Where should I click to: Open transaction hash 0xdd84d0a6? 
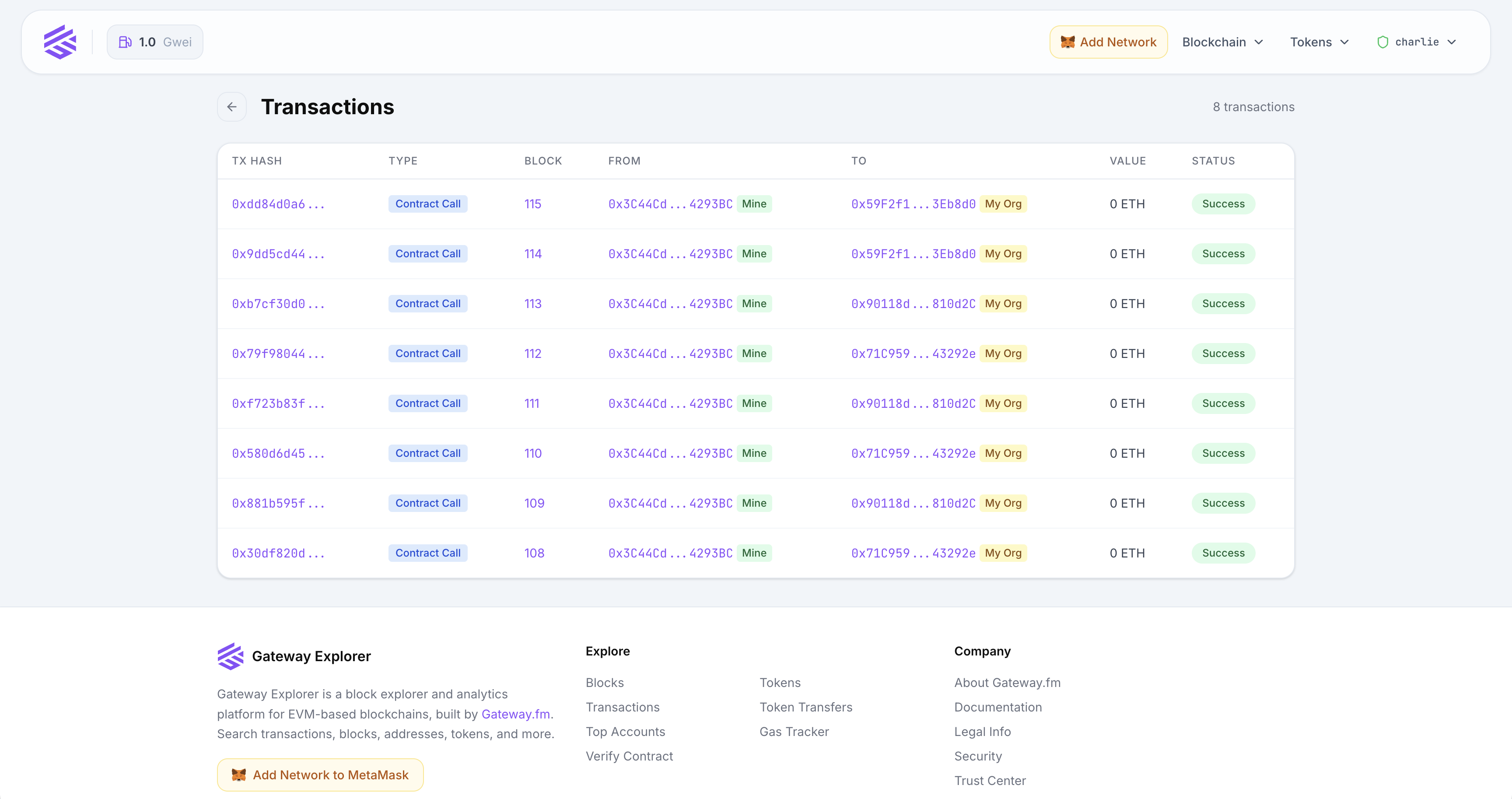pos(278,204)
